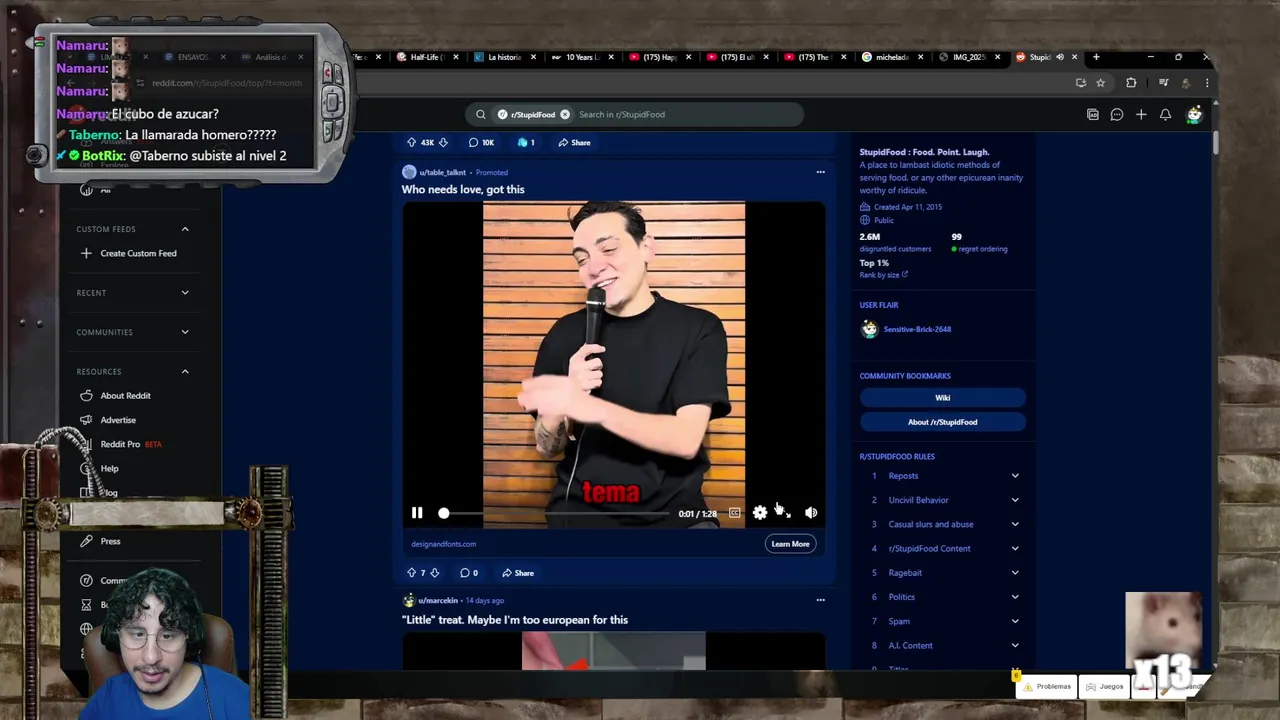
Task: Open Advertise in sidebar
Action: click(x=118, y=420)
